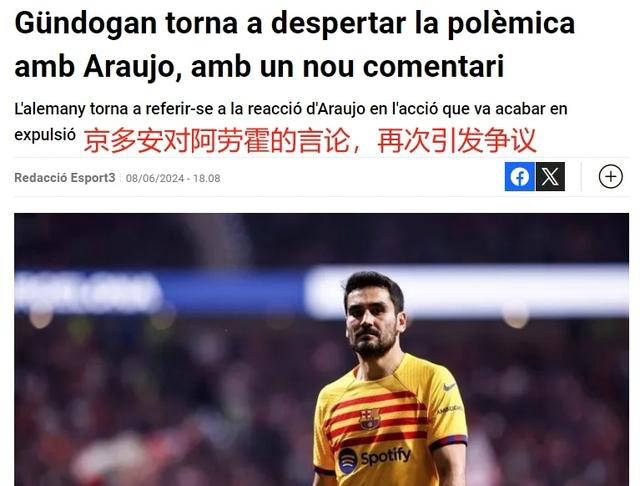The image size is (640, 486).
Task: Open more sharing options plus icon
Action: click(611, 176)
